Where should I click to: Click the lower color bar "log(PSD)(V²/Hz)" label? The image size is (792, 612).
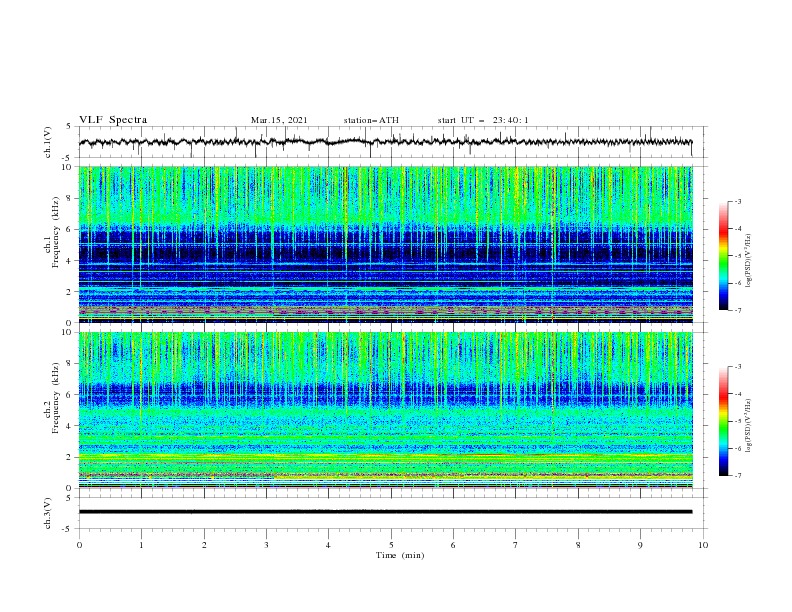[x=749, y=425]
